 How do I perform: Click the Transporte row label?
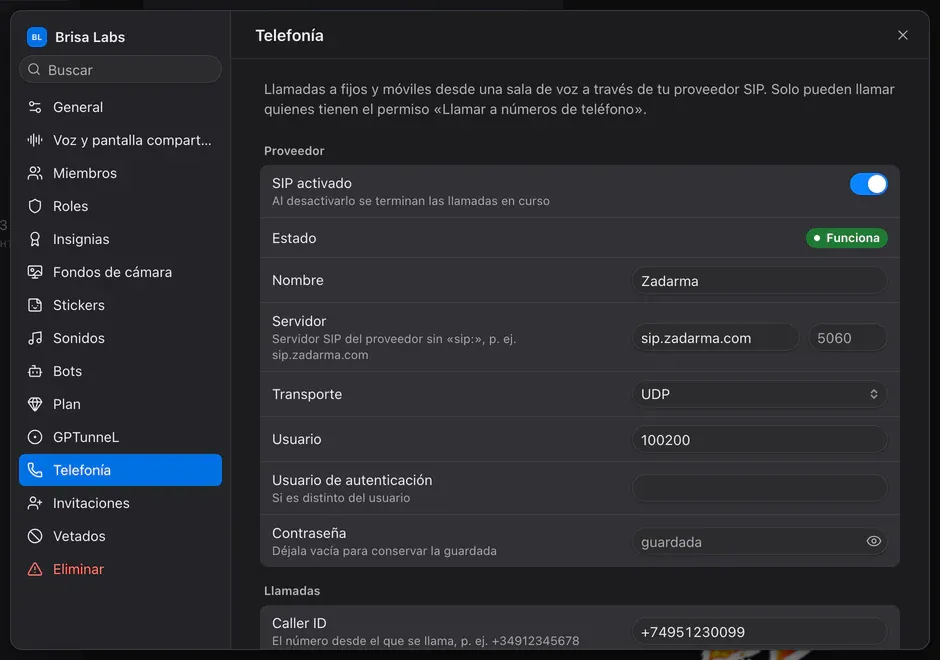(x=307, y=394)
